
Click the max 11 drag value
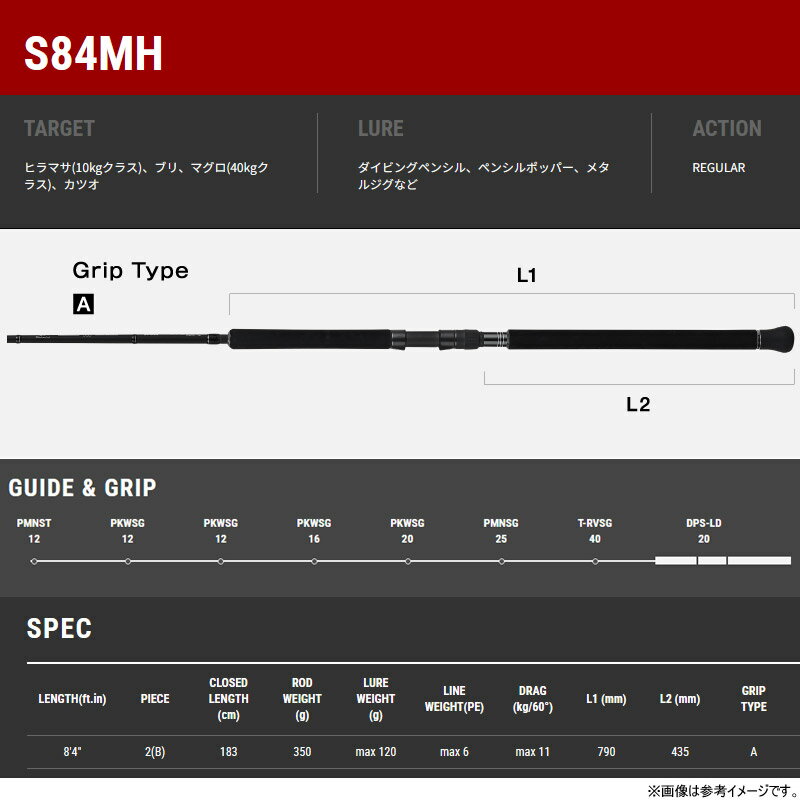point(533,752)
